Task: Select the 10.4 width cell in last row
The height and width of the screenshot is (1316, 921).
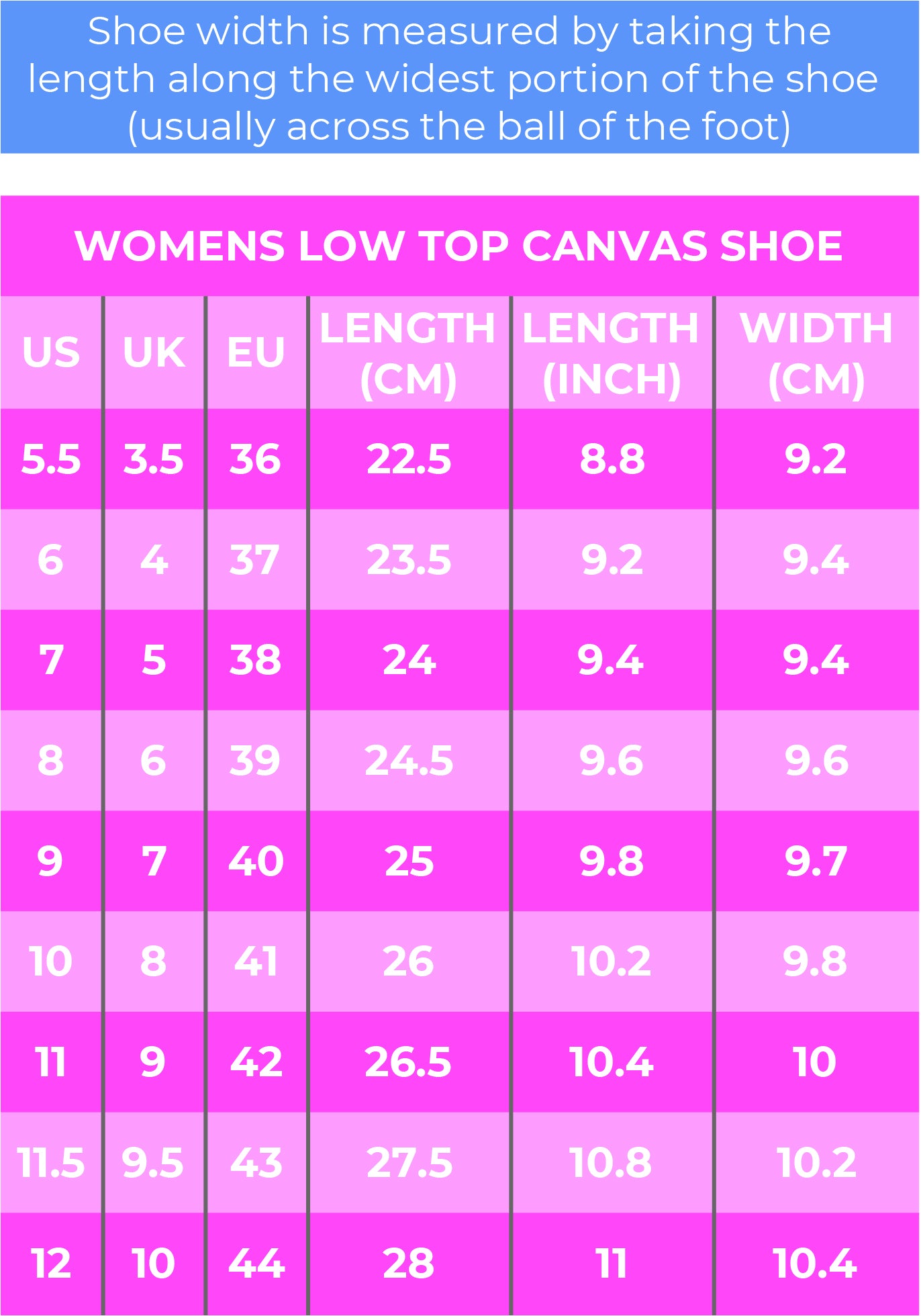Action: tap(817, 1263)
